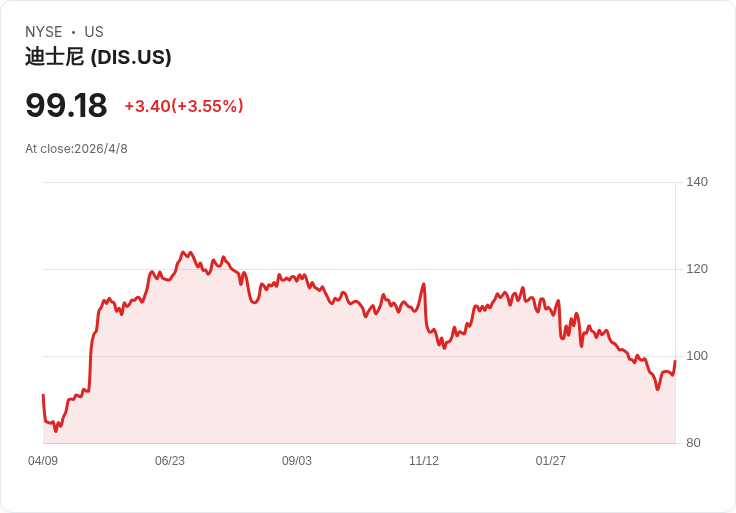Click the 04/09 date axis label
736x513 pixels.
43,460
